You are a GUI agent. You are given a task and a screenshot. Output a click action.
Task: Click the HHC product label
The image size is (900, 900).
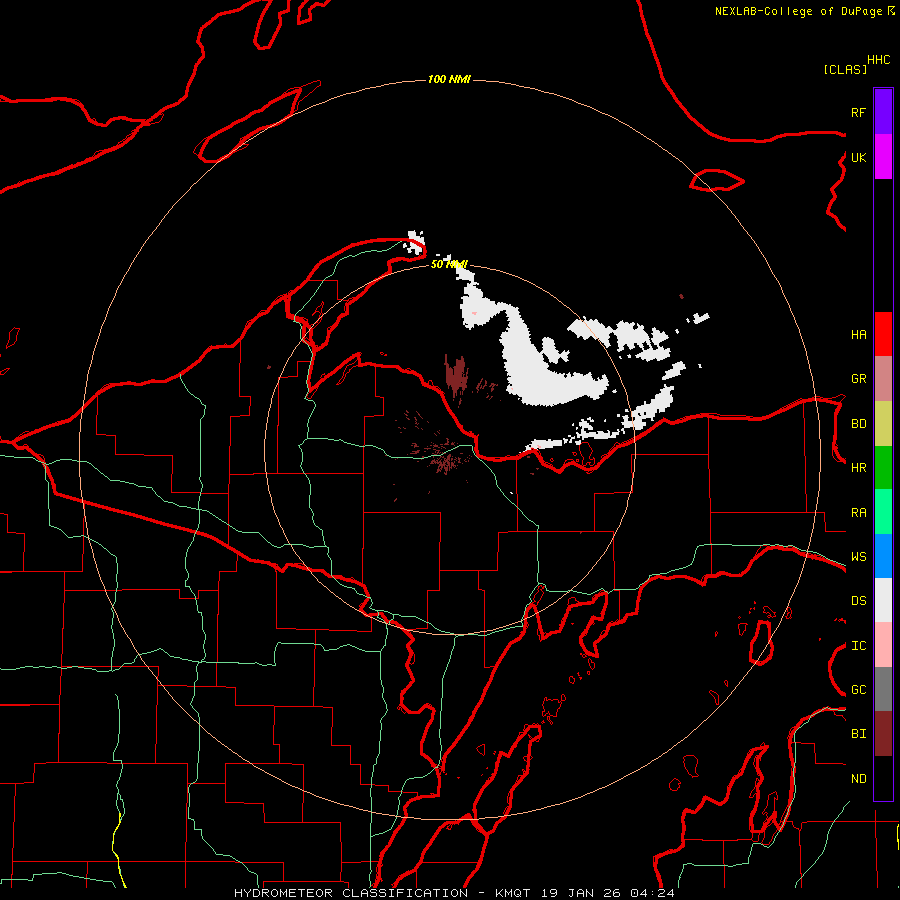(x=879, y=60)
